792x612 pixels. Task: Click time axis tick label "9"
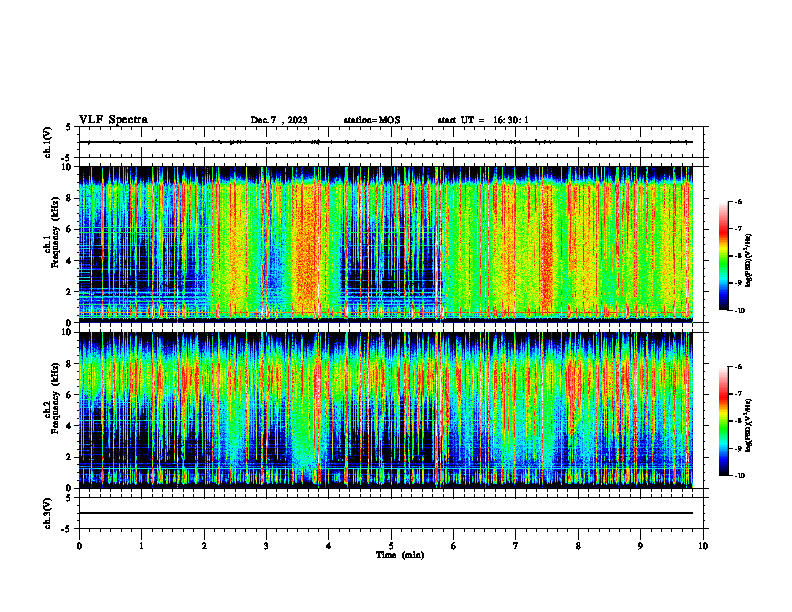pos(640,546)
